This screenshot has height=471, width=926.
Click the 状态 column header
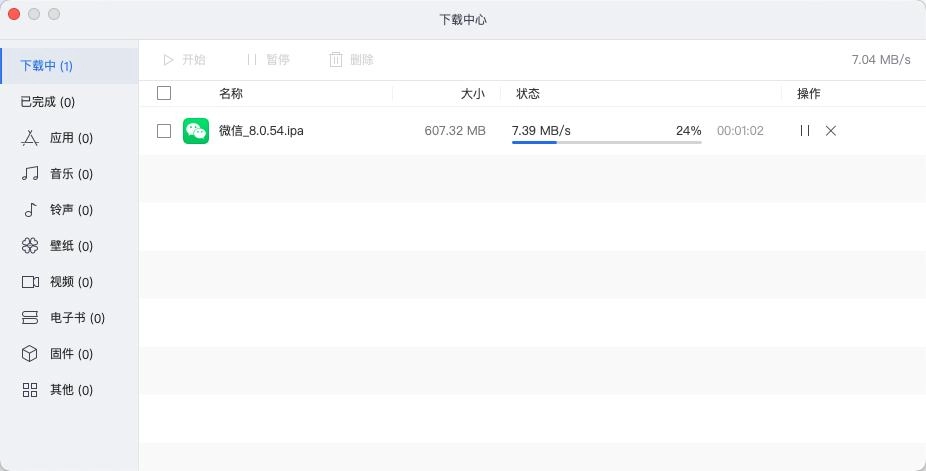(528, 94)
